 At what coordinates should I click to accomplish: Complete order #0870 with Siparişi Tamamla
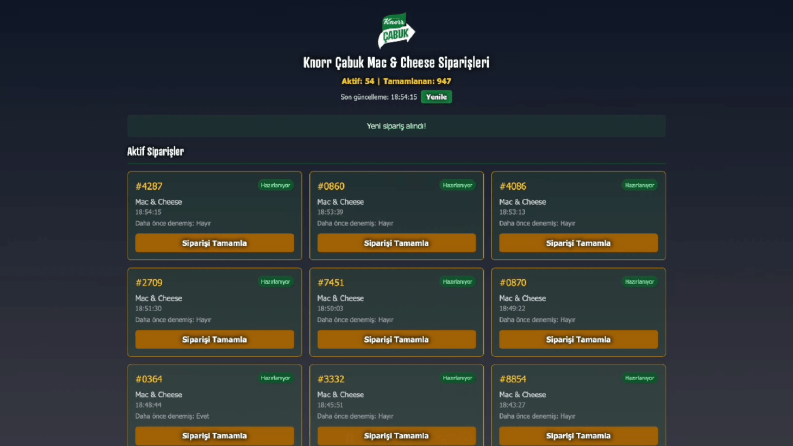(578, 339)
